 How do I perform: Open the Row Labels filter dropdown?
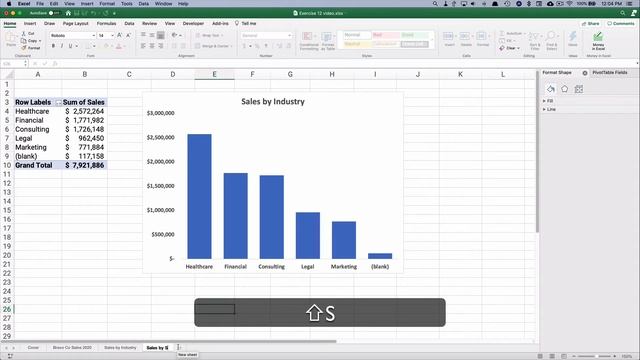tap(58, 102)
